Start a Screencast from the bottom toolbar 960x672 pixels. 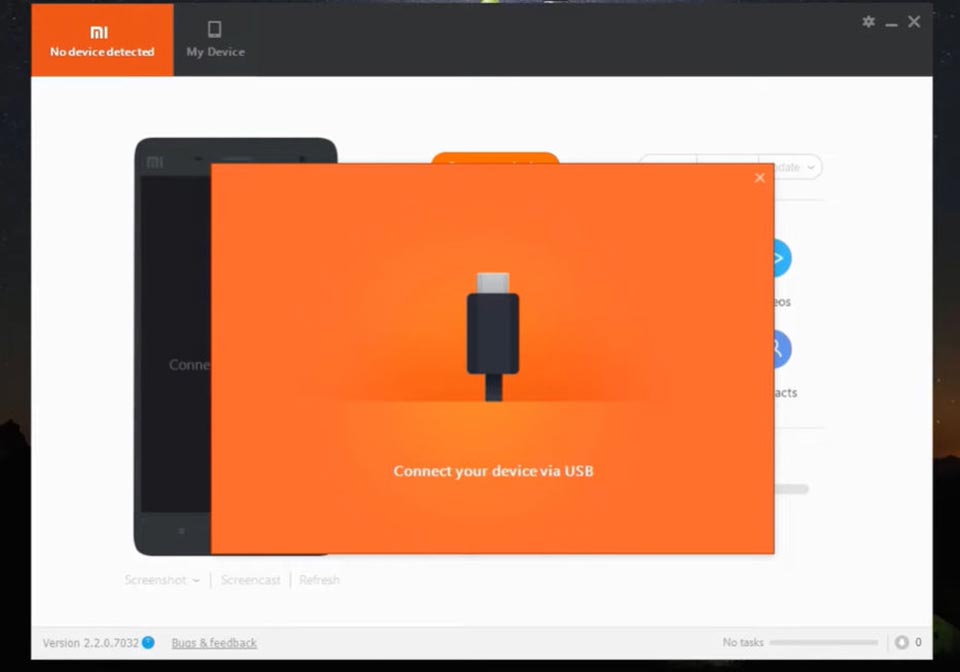[x=250, y=580]
